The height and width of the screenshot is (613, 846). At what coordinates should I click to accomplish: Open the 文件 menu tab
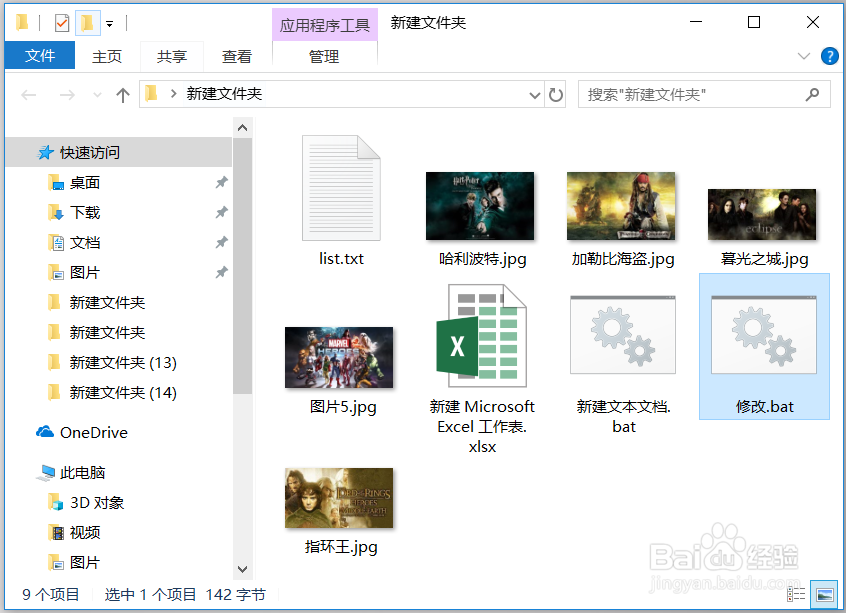(40, 56)
